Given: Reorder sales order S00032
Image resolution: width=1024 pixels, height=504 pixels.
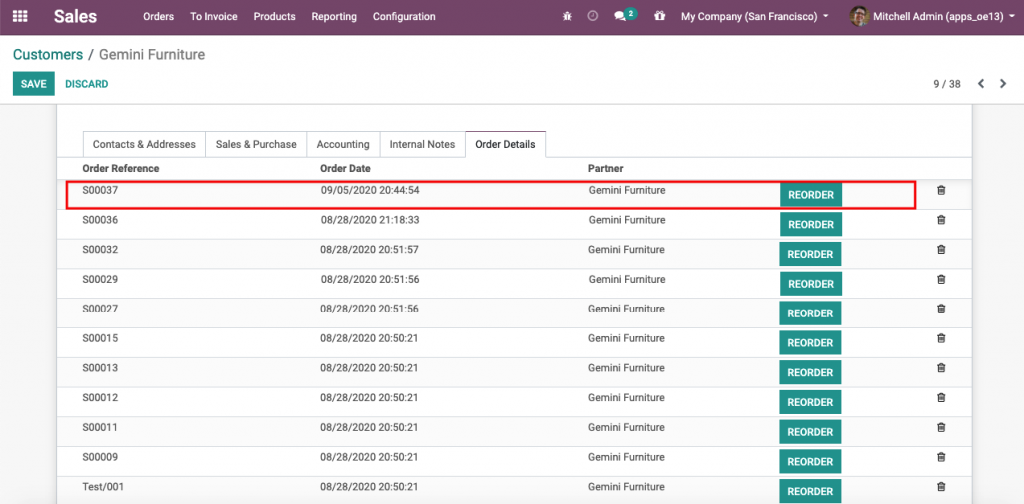Looking at the screenshot, I should [810, 254].
